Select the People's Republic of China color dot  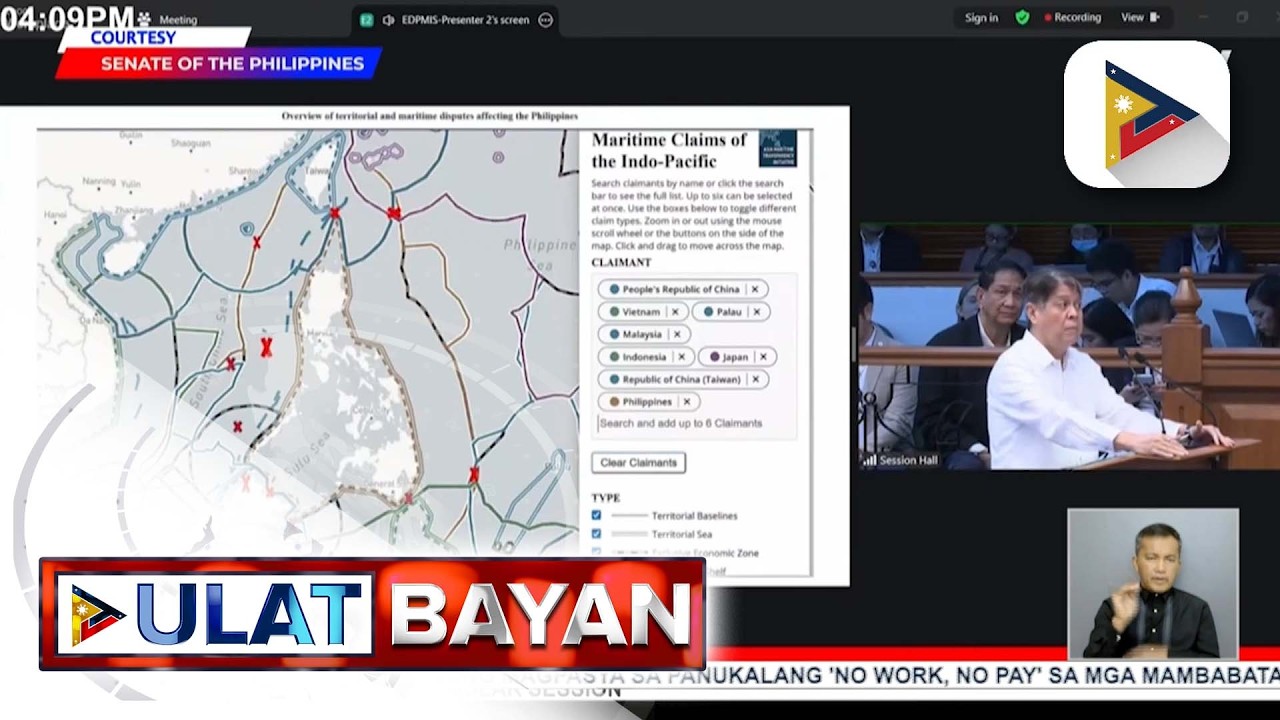(614, 289)
